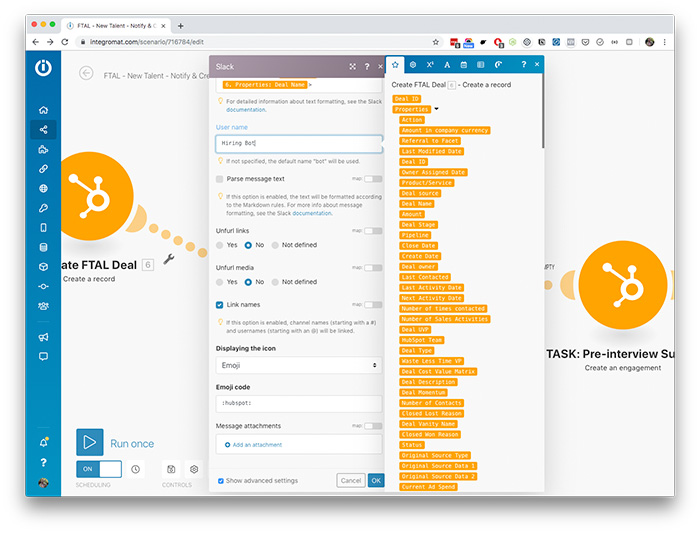Confirm Slack settings with OK

point(376,481)
